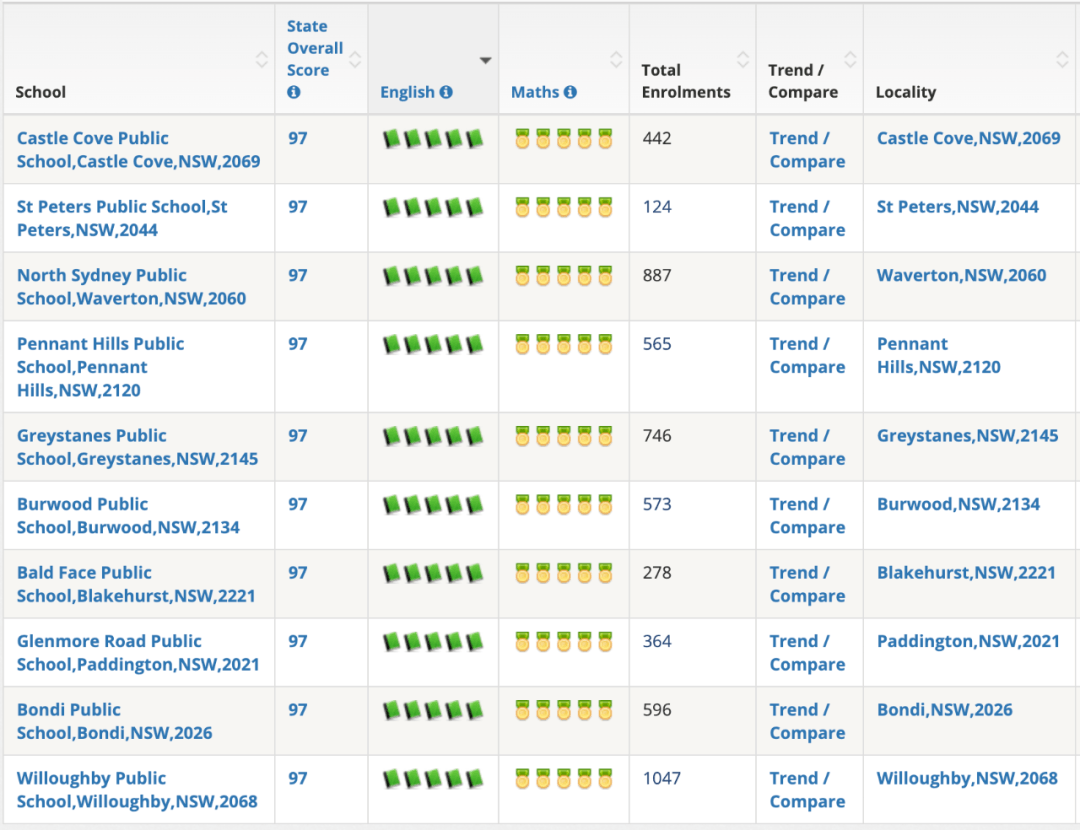Open Glenmore Road Public School link

click(138, 653)
